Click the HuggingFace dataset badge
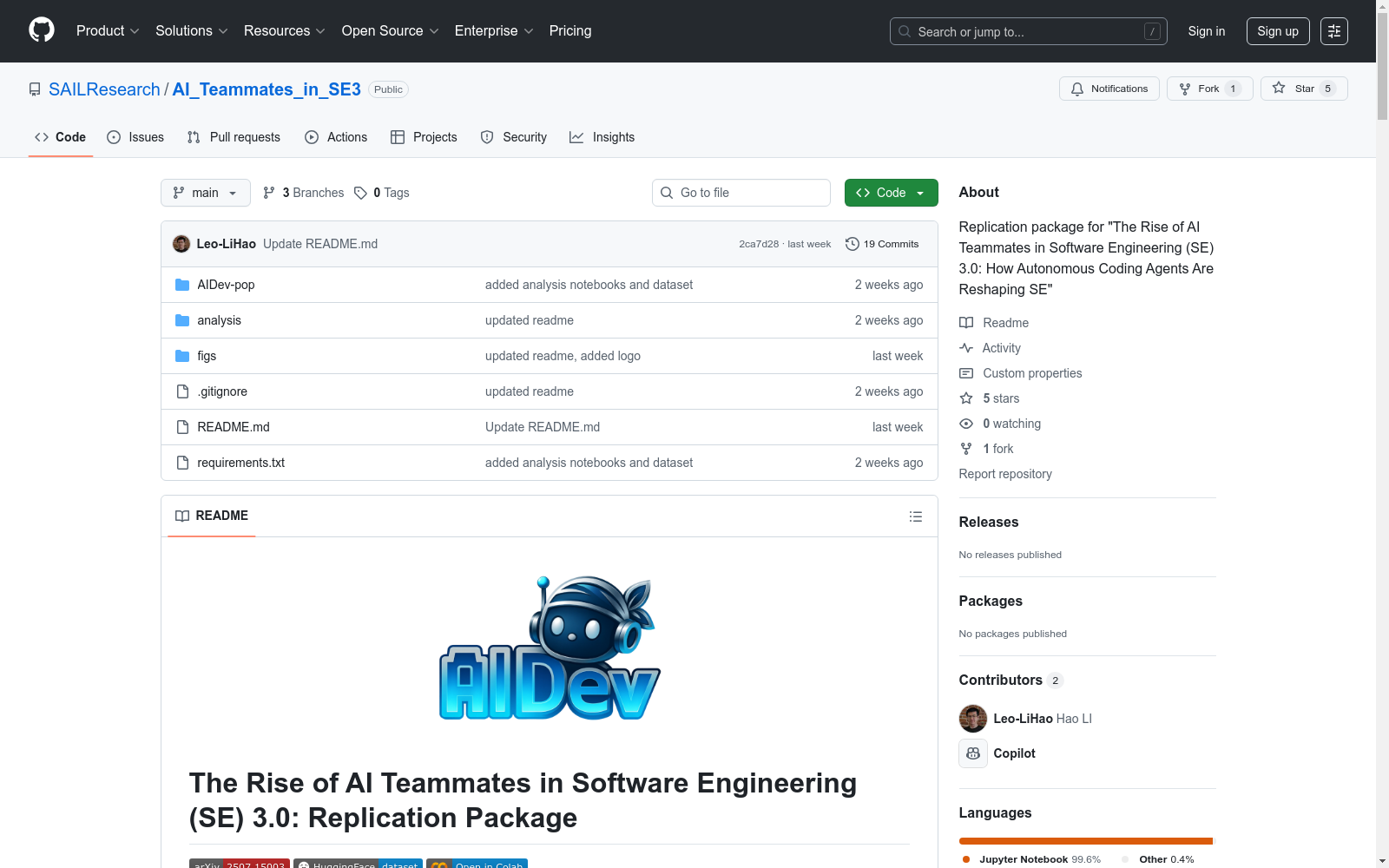Image resolution: width=1389 pixels, height=868 pixels. (x=358, y=864)
